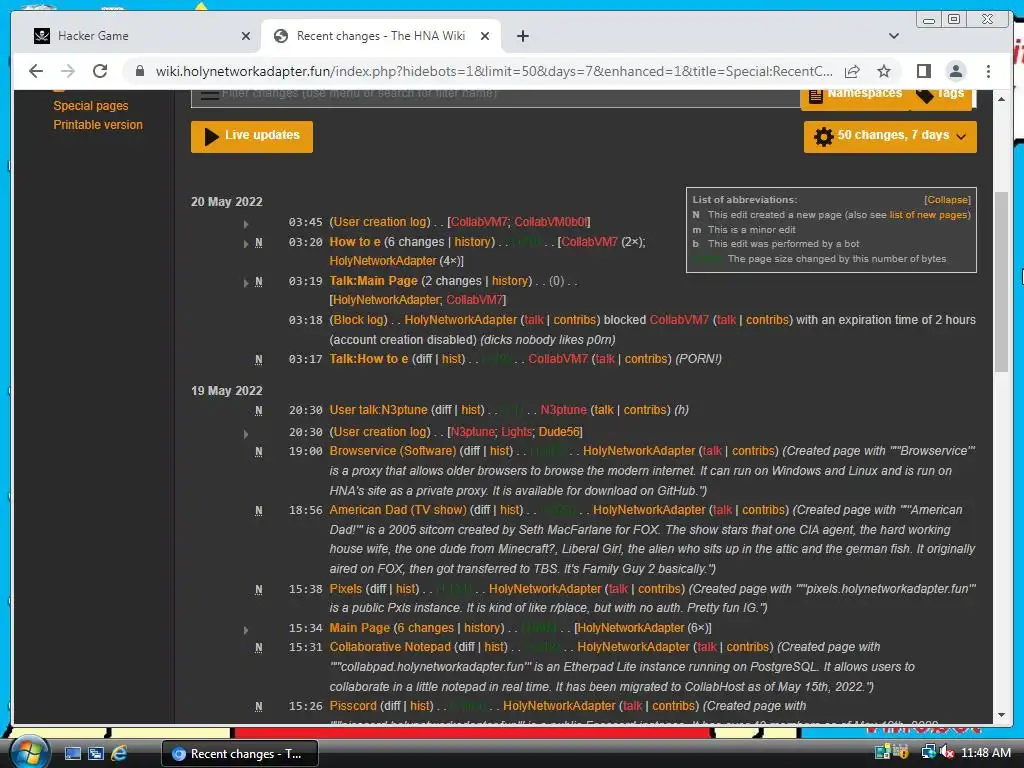Open Main Page from the 15:34 entry

pos(359,628)
